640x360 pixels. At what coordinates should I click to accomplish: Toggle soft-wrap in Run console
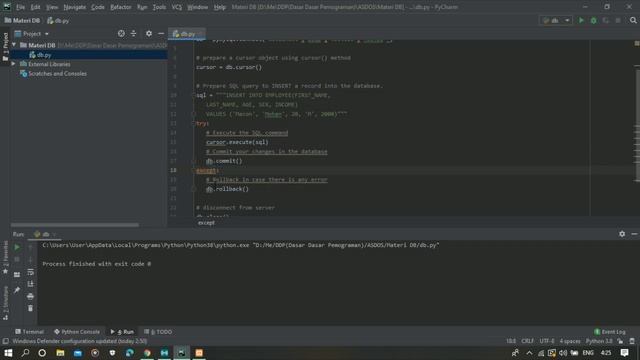coord(30,272)
